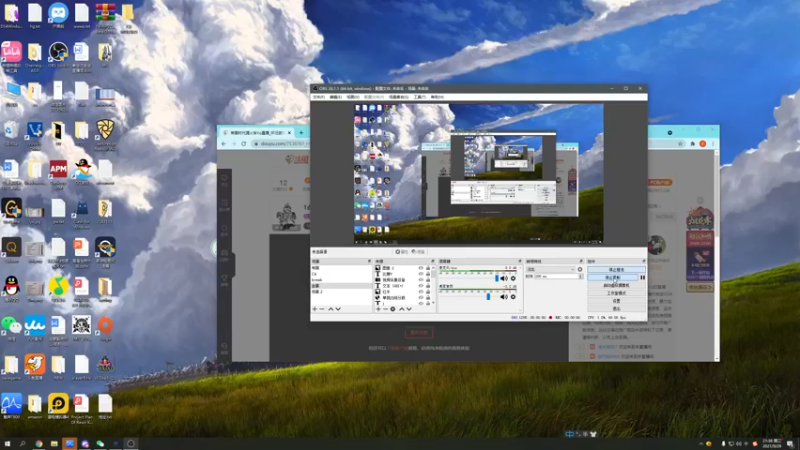
Task: Open Settings from the Controls dock
Action: 616,301
